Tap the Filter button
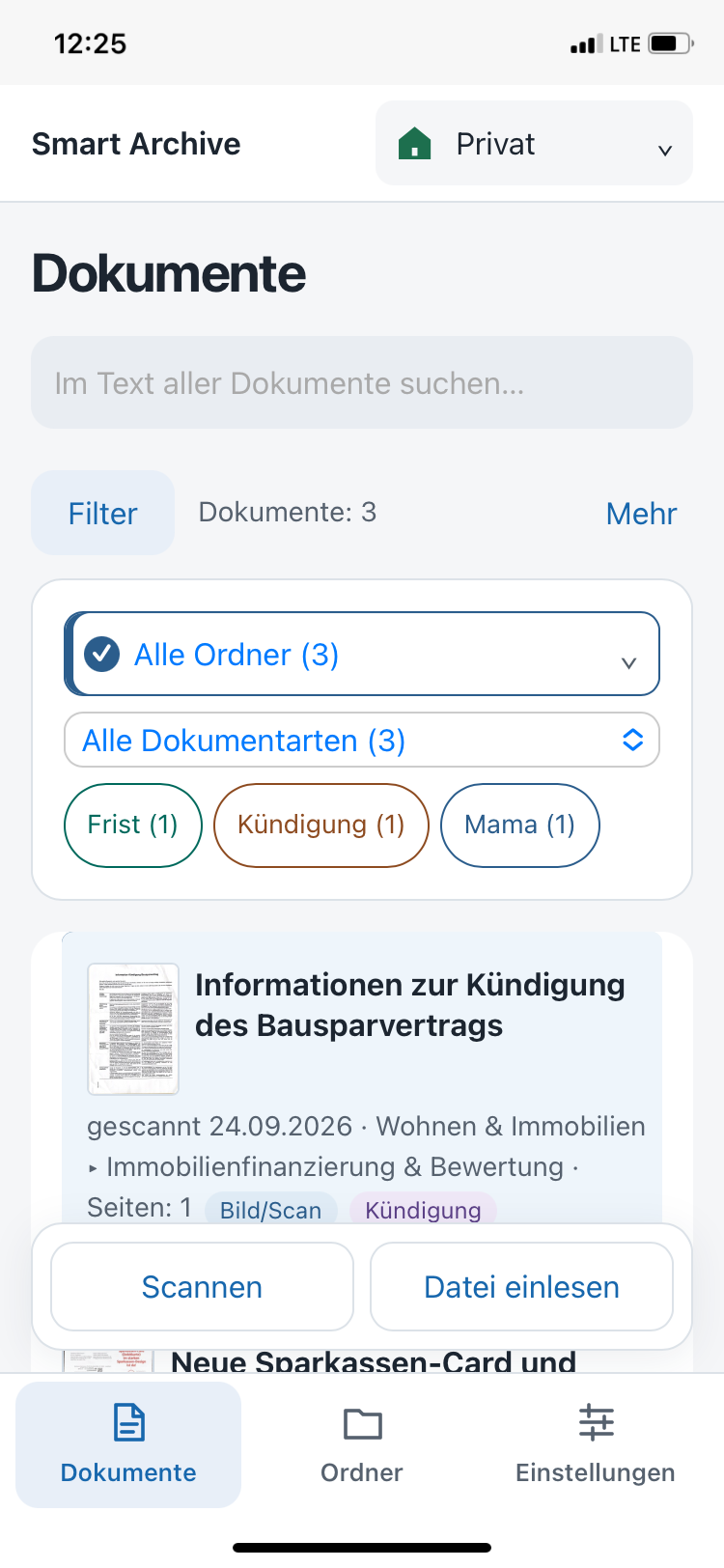This screenshot has width=724, height=1568. [102, 513]
